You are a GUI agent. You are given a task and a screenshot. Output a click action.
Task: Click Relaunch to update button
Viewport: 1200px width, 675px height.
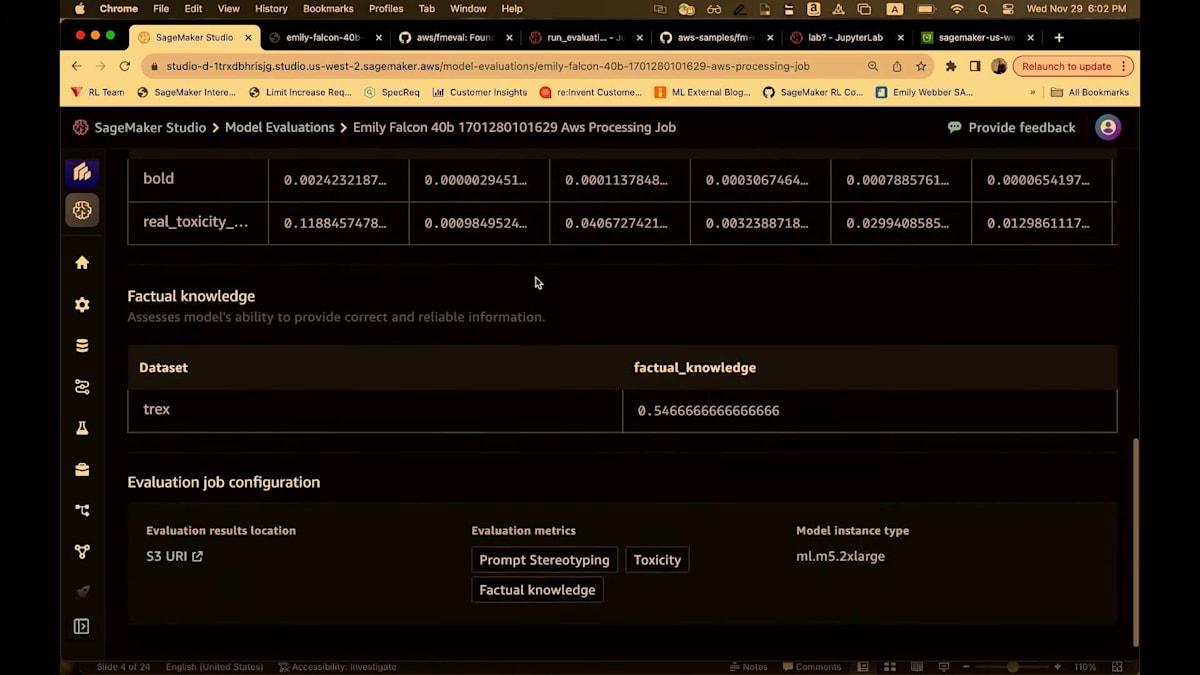click(x=1073, y=66)
